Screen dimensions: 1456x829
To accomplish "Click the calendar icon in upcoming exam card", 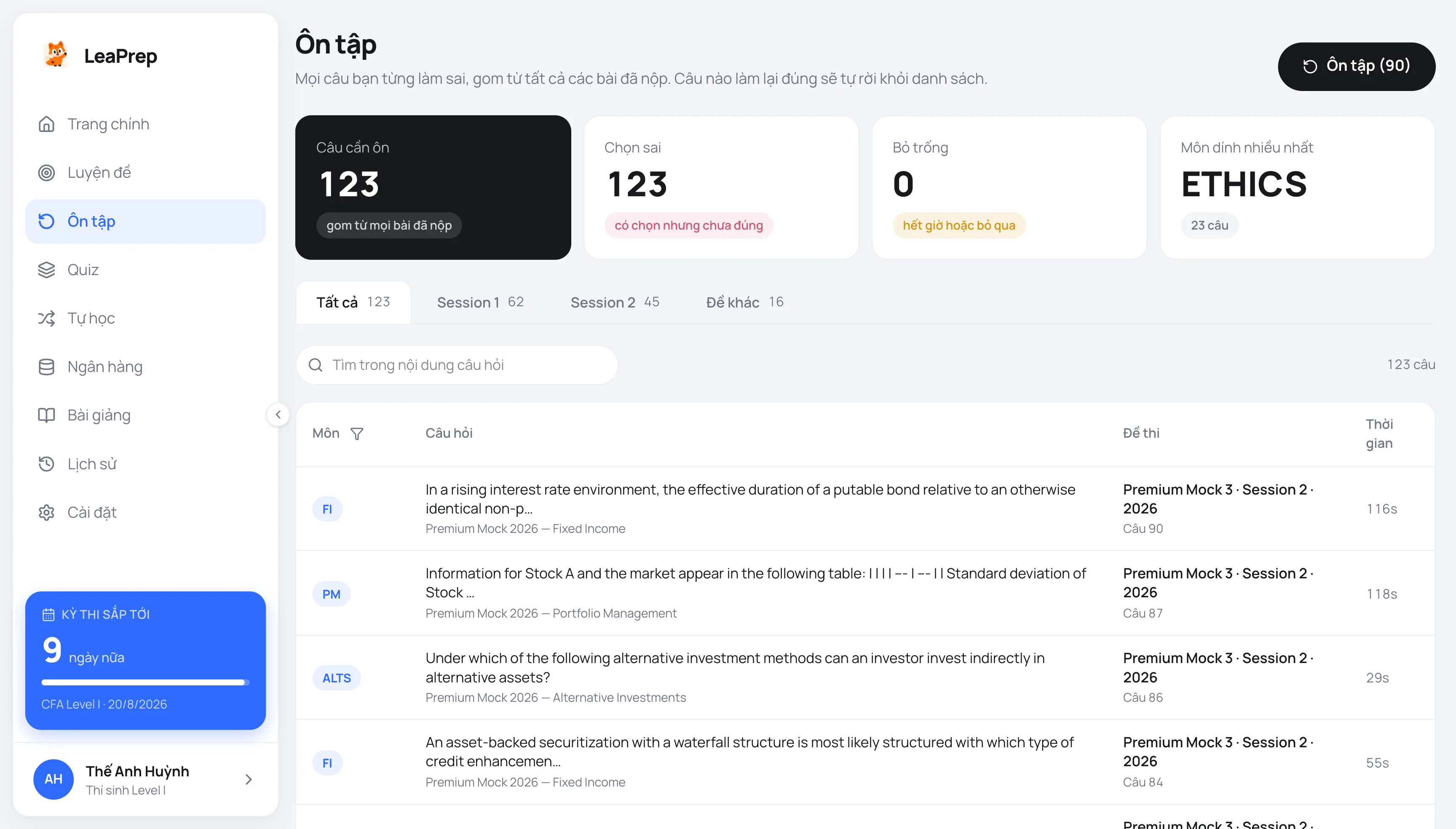I will [48, 614].
